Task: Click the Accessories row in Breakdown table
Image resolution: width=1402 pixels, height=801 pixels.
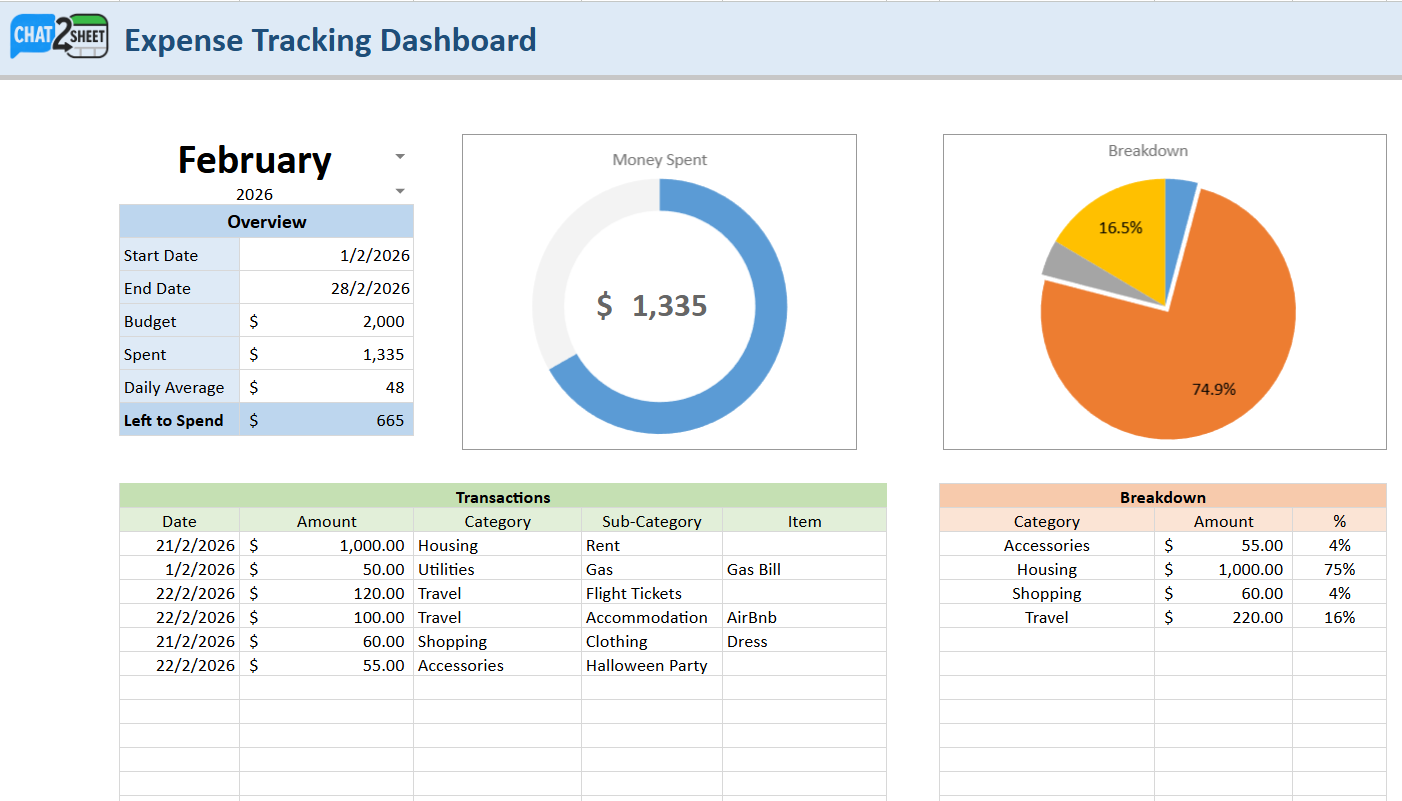Action: coord(1046,545)
